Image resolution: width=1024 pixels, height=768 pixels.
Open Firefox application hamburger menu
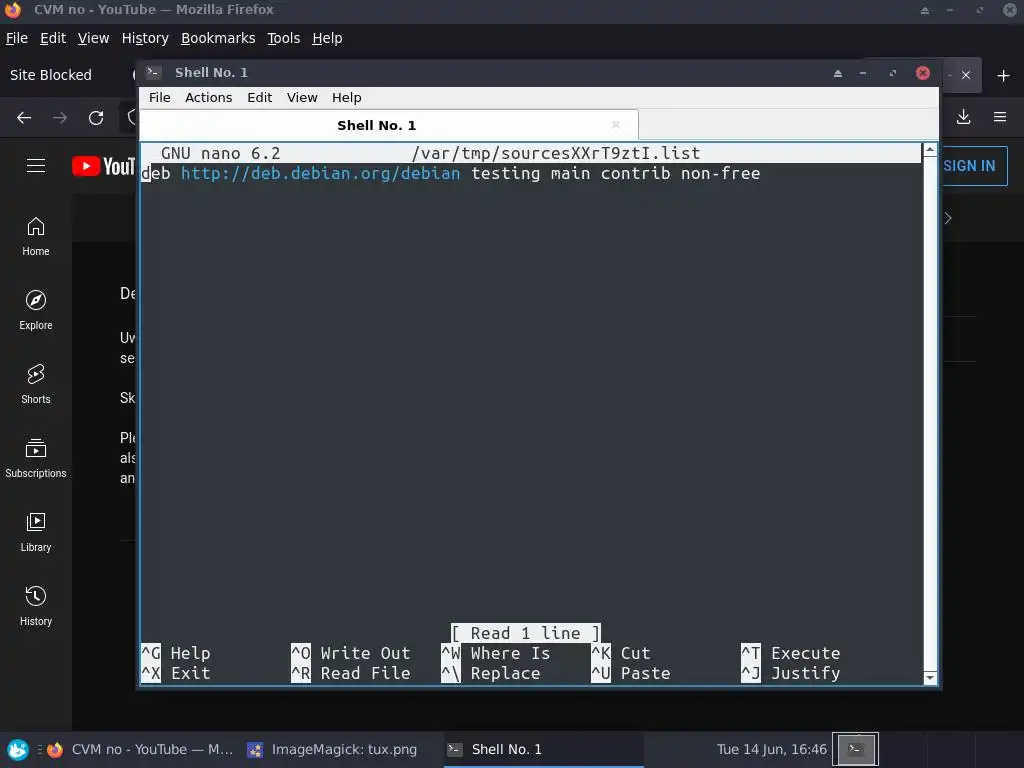[x=1000, y=117]
